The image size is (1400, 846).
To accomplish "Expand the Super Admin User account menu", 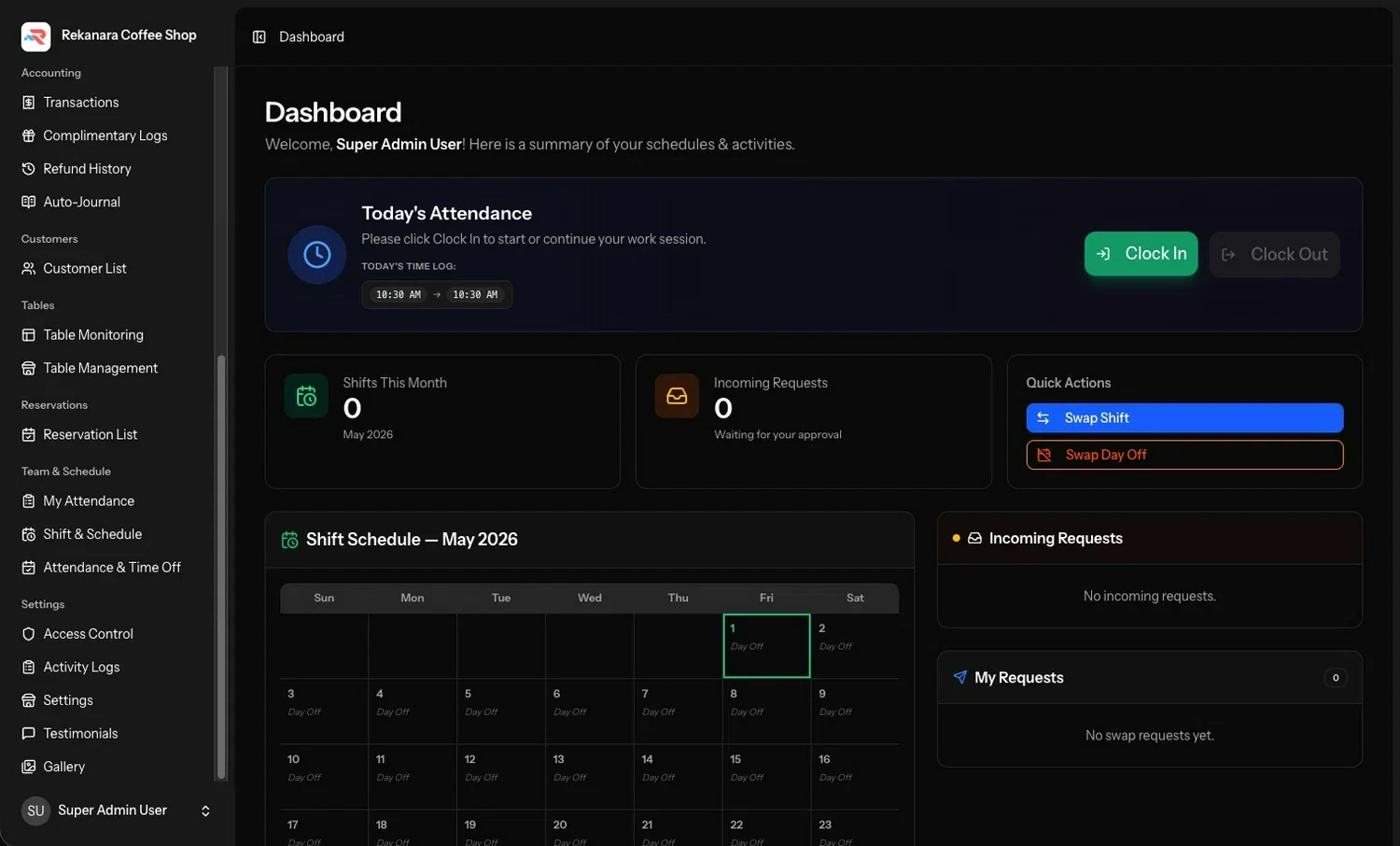I will tap(205, 811).
